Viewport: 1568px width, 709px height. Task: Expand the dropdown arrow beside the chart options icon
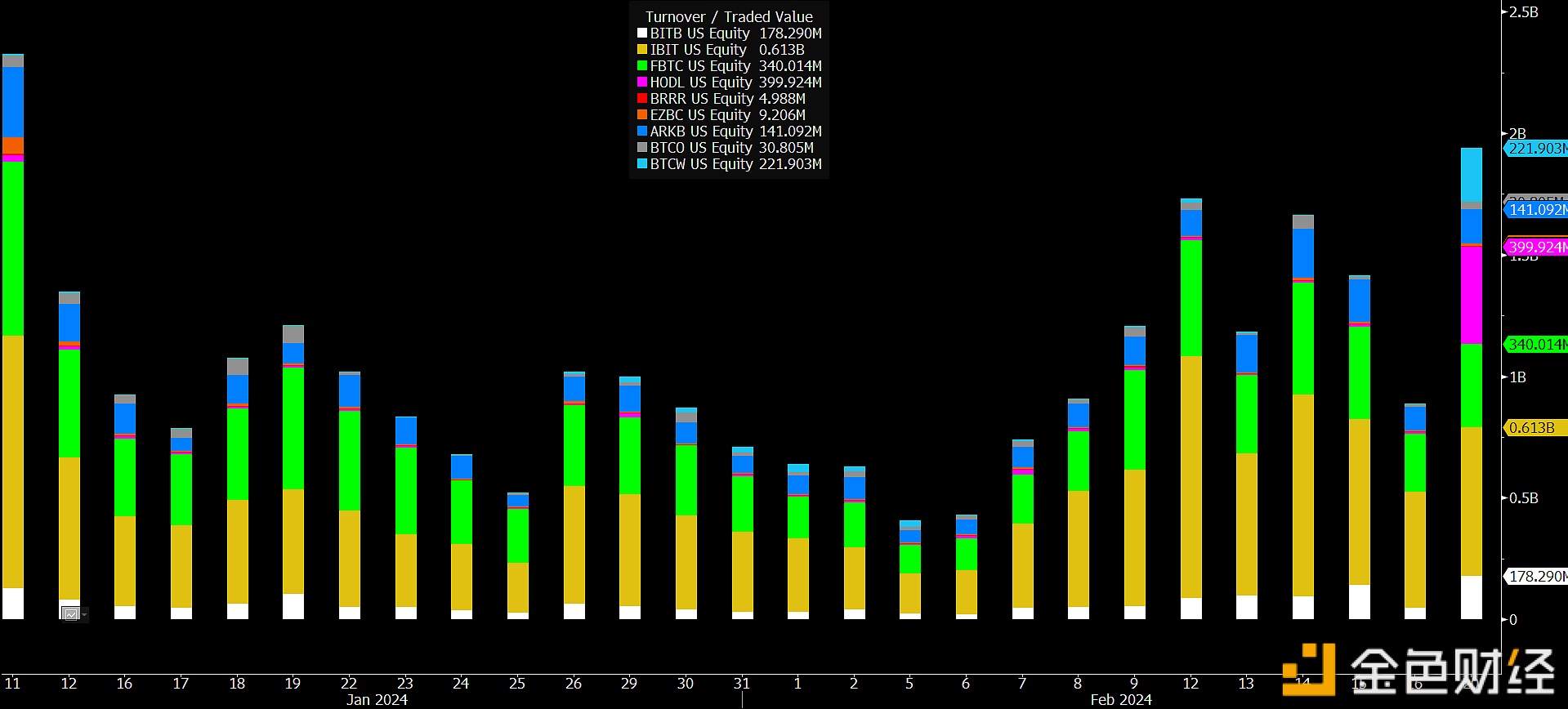pos(84,614)
